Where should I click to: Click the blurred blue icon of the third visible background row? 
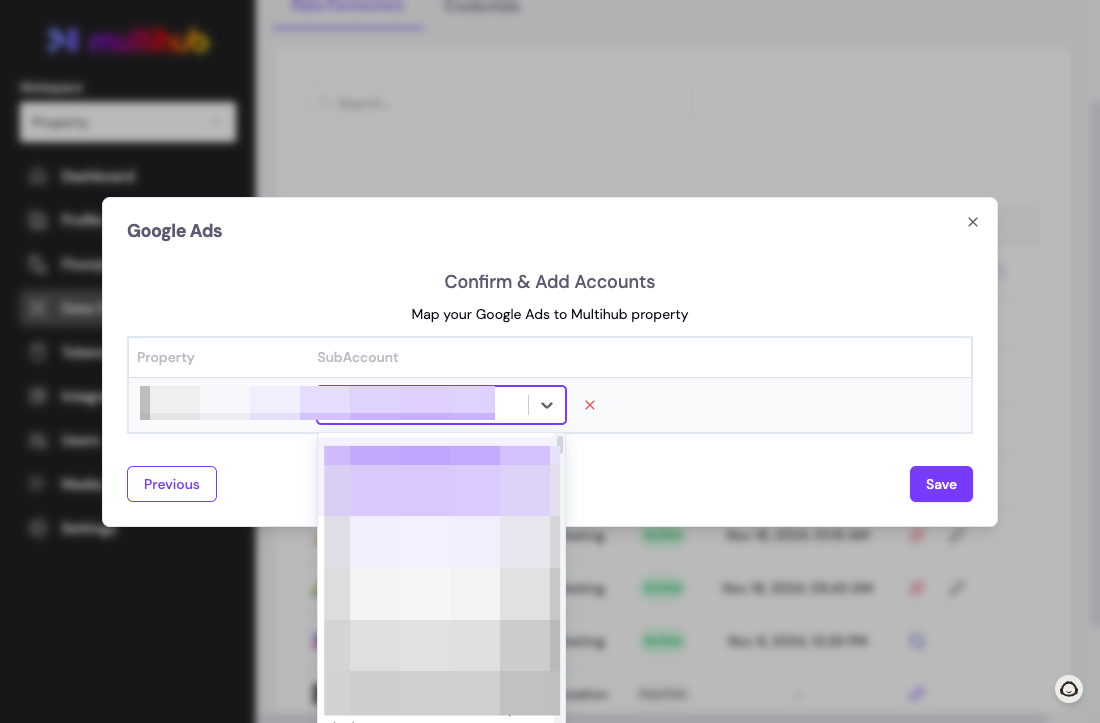click(917, 640)
